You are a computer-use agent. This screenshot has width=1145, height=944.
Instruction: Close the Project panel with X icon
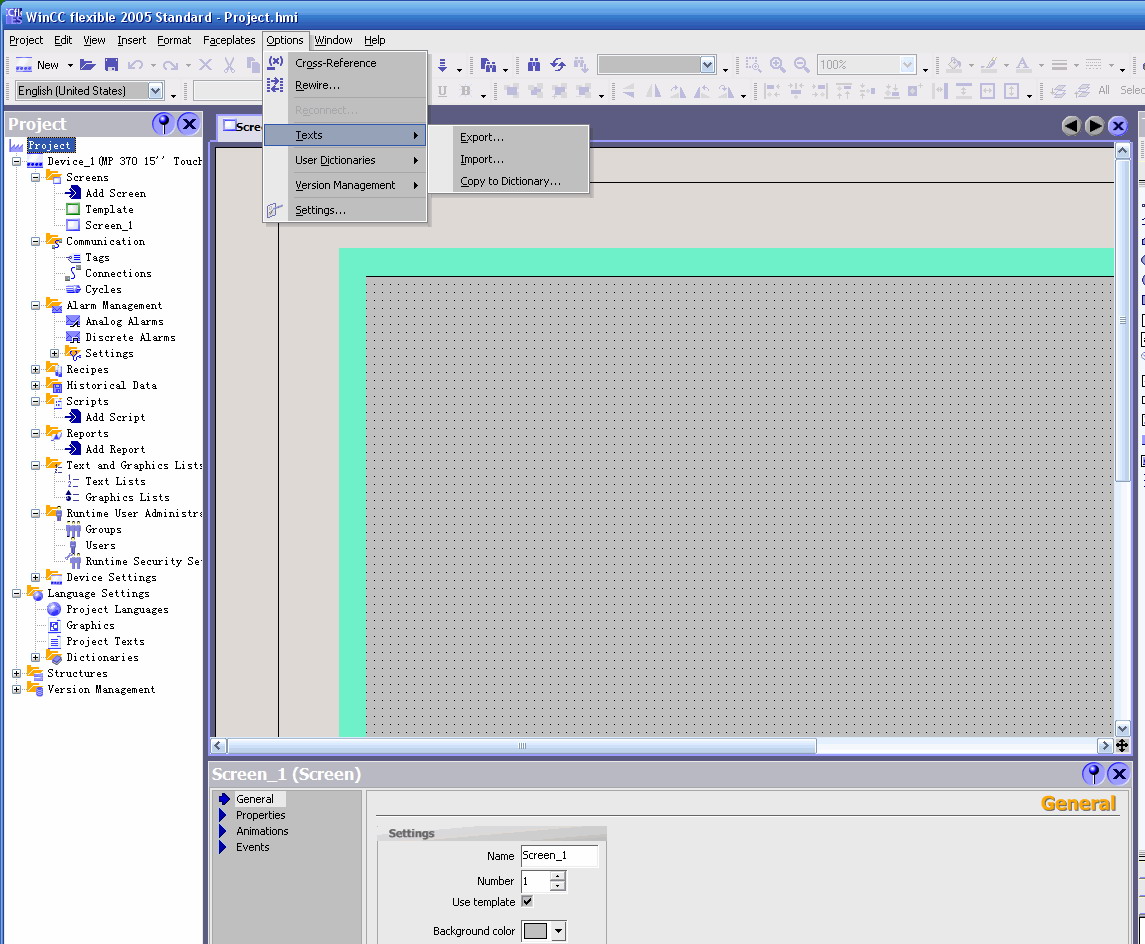point(189,124)
